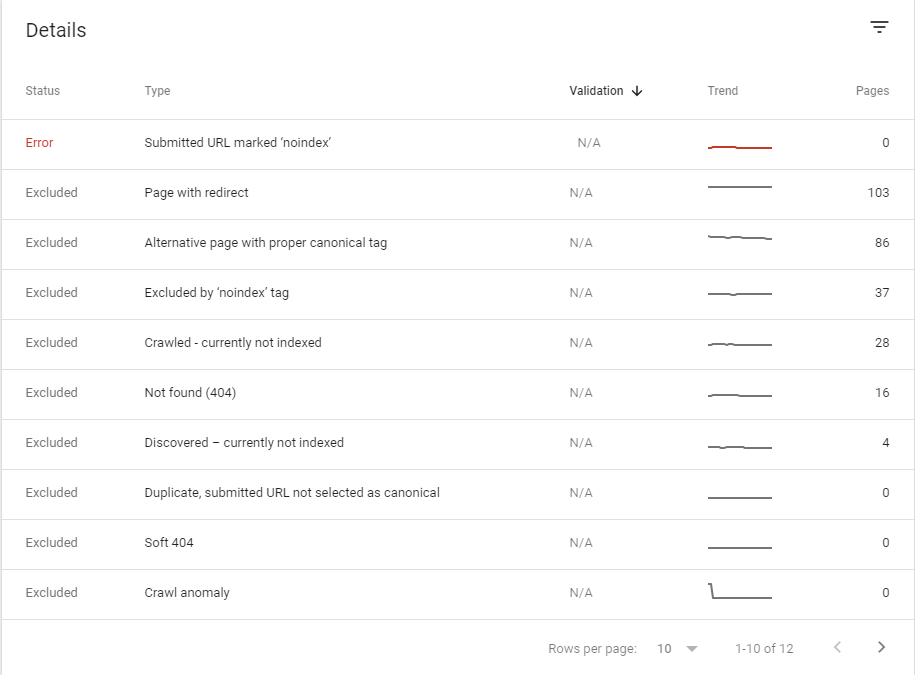915x675 pixels.
Task: Open Discovered – currently not indexed row
Action: pos(458,445)
